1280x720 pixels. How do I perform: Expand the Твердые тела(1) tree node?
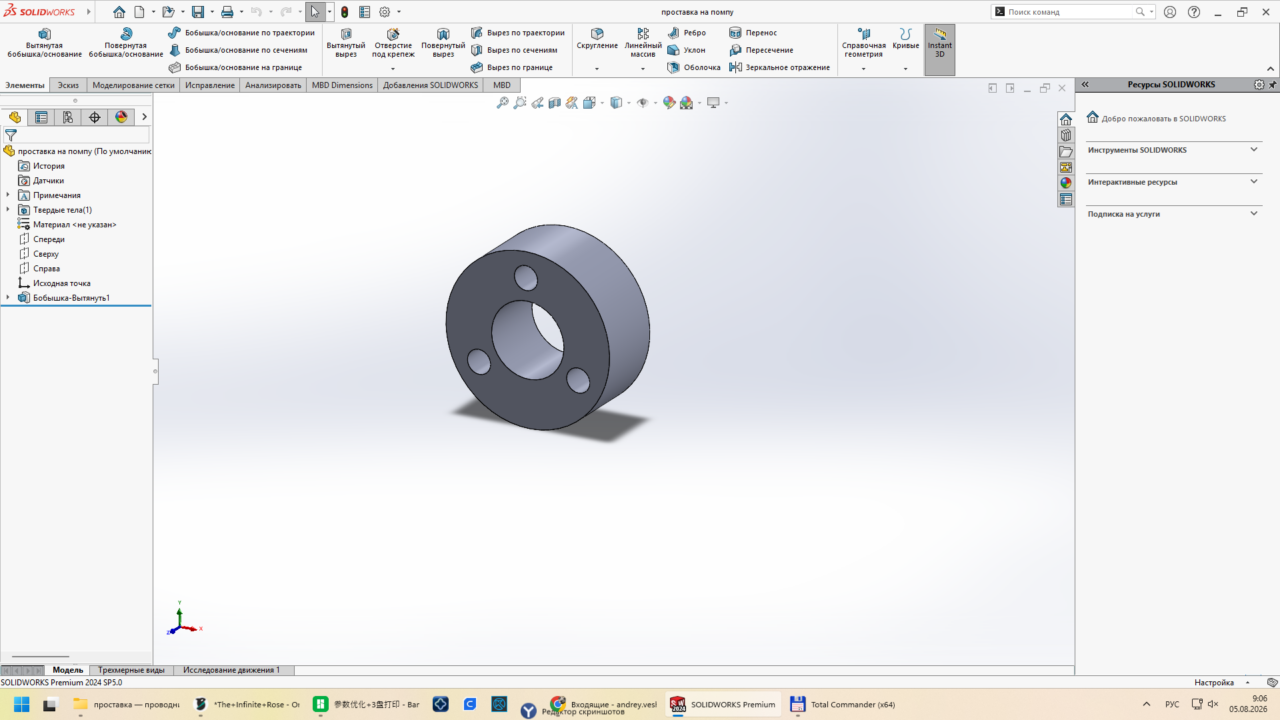tap(8, 210)
